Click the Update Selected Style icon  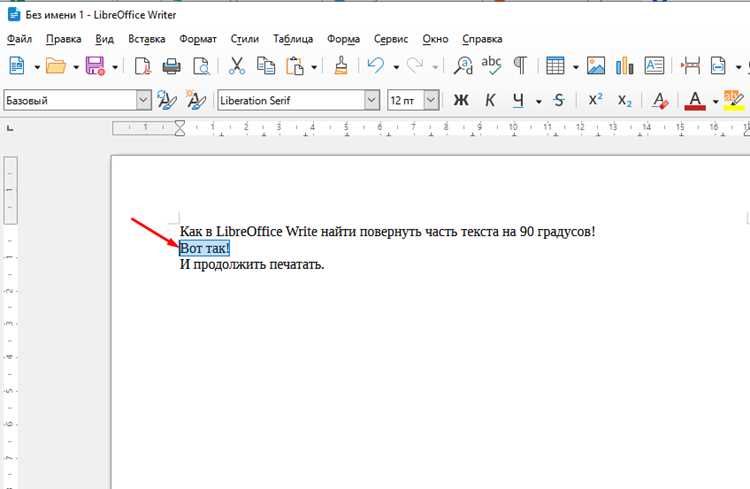(x=166, y=100)
